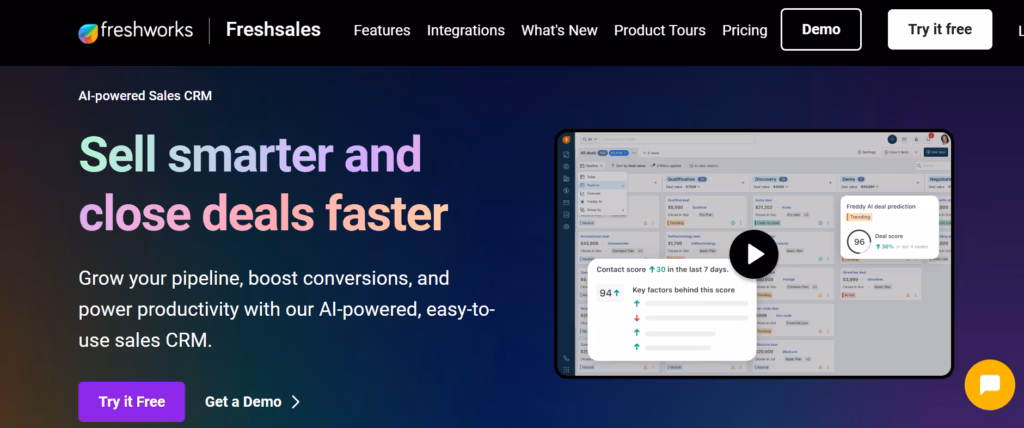
Task: Click the white Try it free button
Action: tap(940, 29)
